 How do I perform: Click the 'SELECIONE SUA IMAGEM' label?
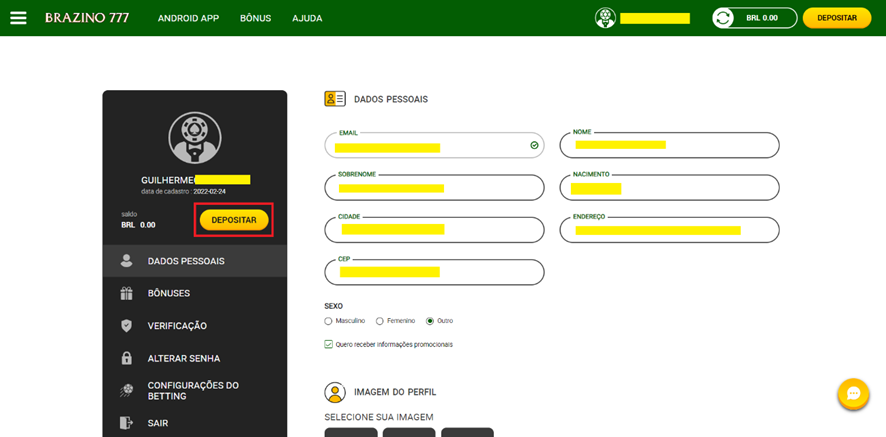pos(379,417)
